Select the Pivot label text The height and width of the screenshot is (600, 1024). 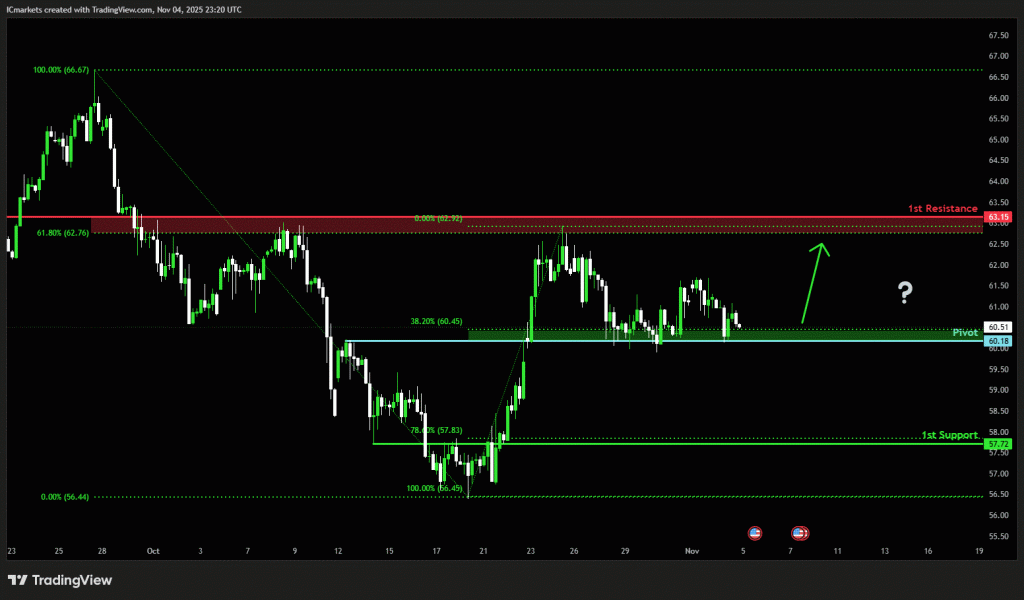click(x=964, y=332)
